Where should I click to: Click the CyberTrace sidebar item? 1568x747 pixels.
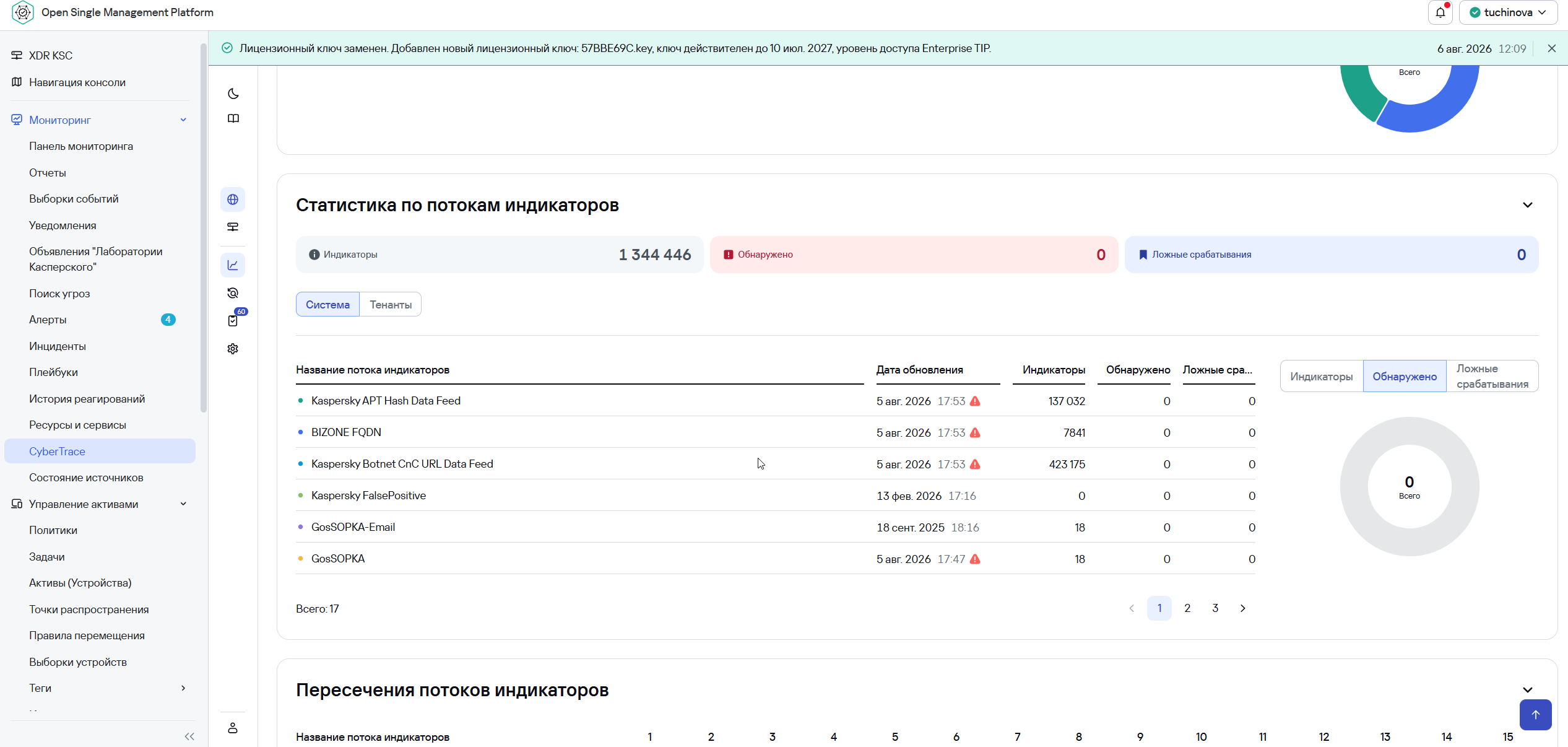[x=100, y=451]
